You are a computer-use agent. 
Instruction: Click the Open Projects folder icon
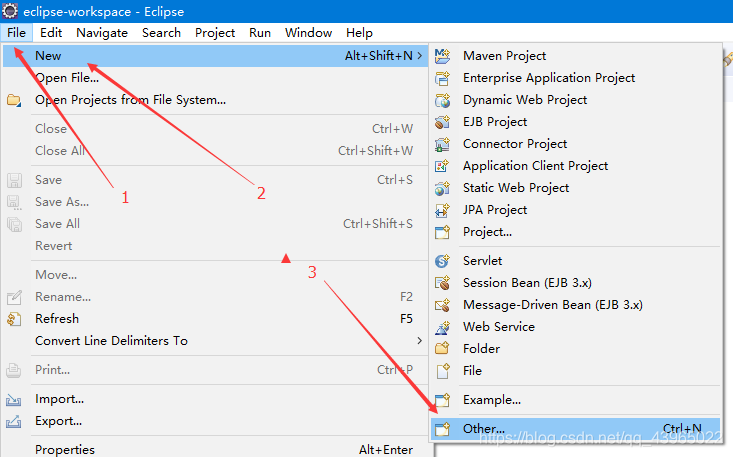pyautogui.click(x=14, y=100)
